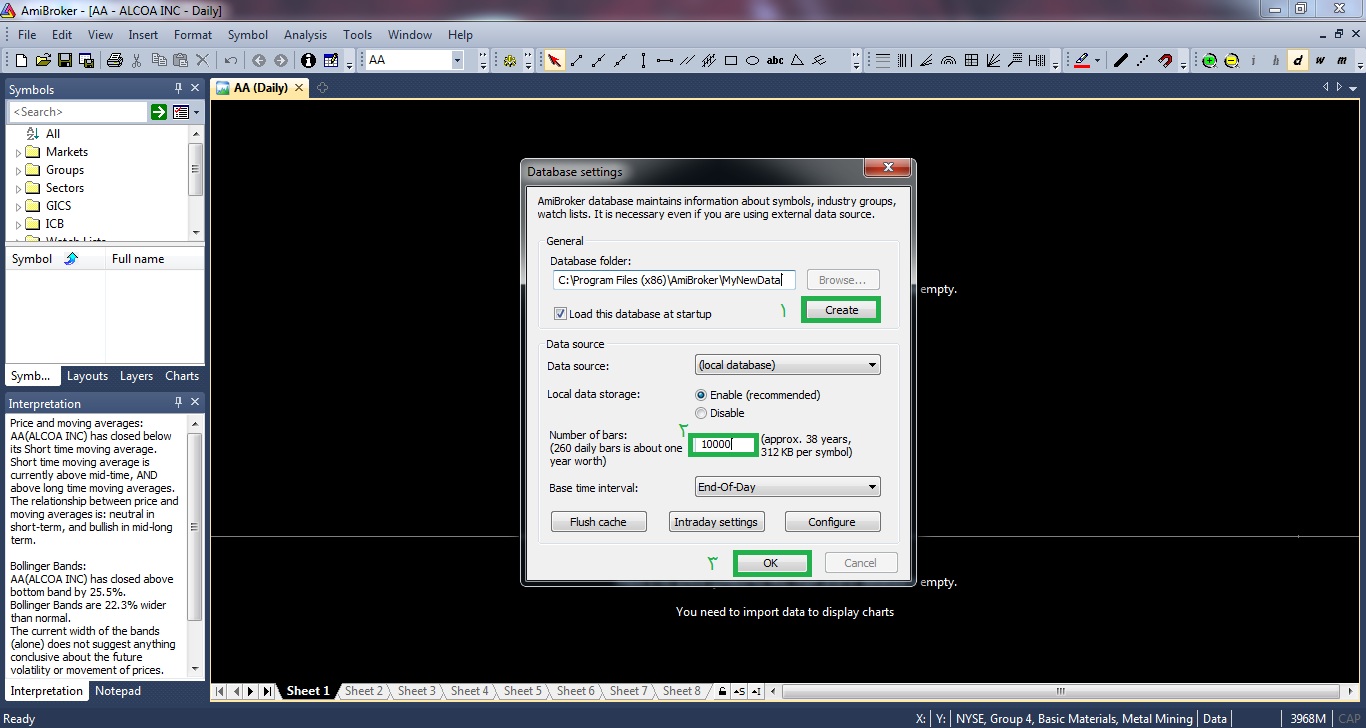Switch chart to weekly interval 'w'

pos(1320,61)
